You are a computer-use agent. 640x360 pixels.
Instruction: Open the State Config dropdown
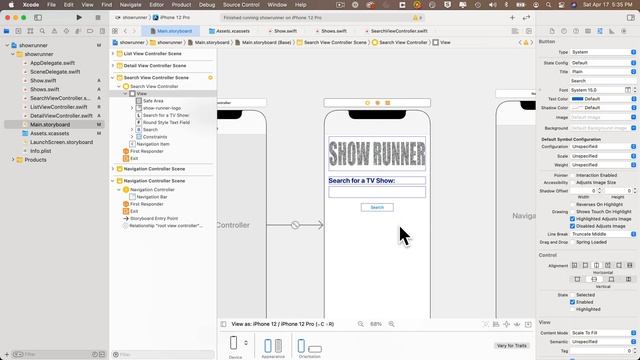pos(603,63)
